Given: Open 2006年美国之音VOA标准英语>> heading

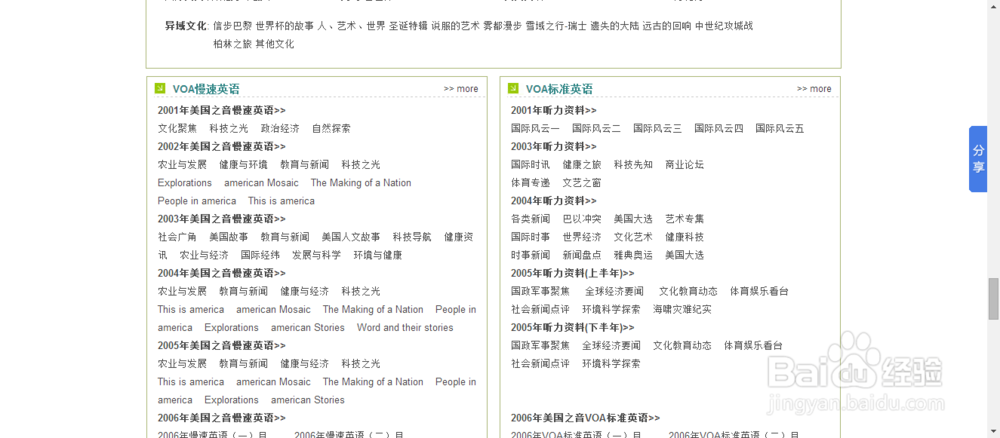Looking at the screenshot, I should pyautogui.click(x=585, y=418).
